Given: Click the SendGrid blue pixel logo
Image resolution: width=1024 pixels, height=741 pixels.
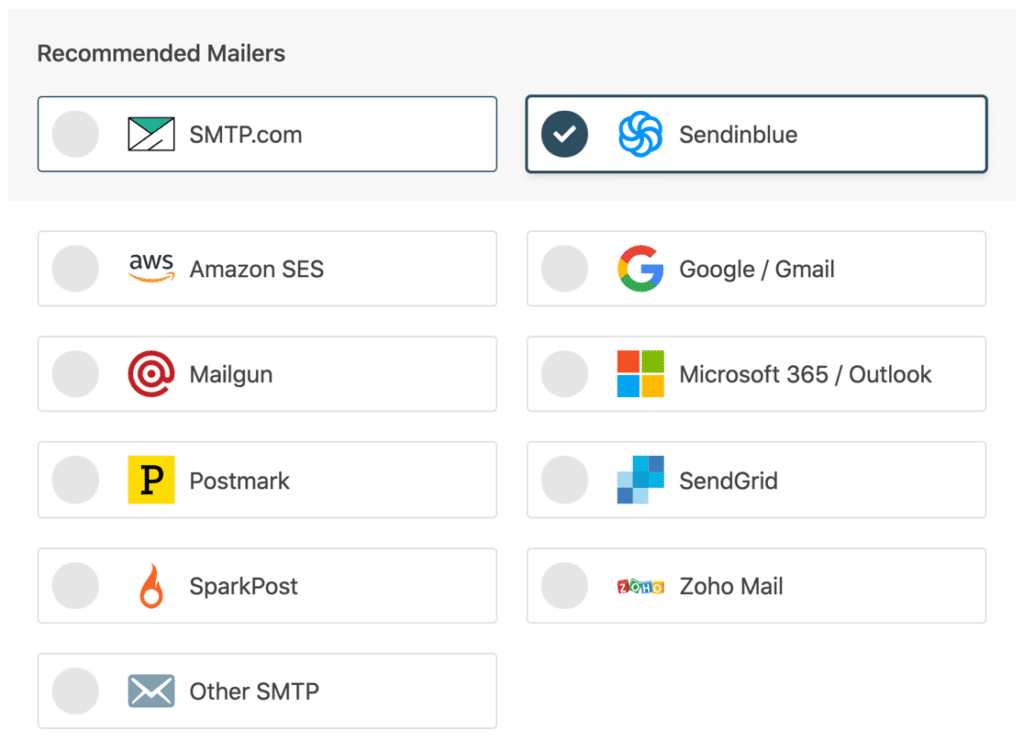Looking at the screenshot, I should click(x=641, y=480).
